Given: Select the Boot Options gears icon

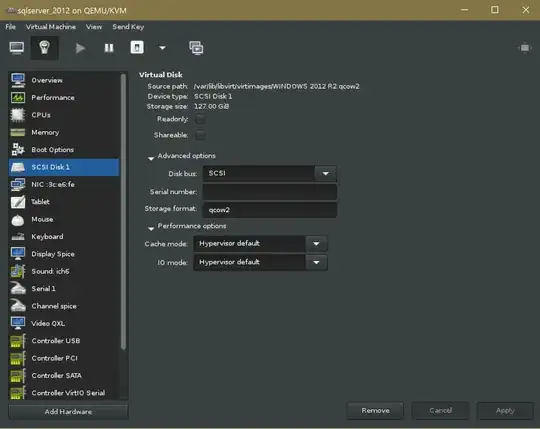Looking at the screenshot, I should pos(18,149).
